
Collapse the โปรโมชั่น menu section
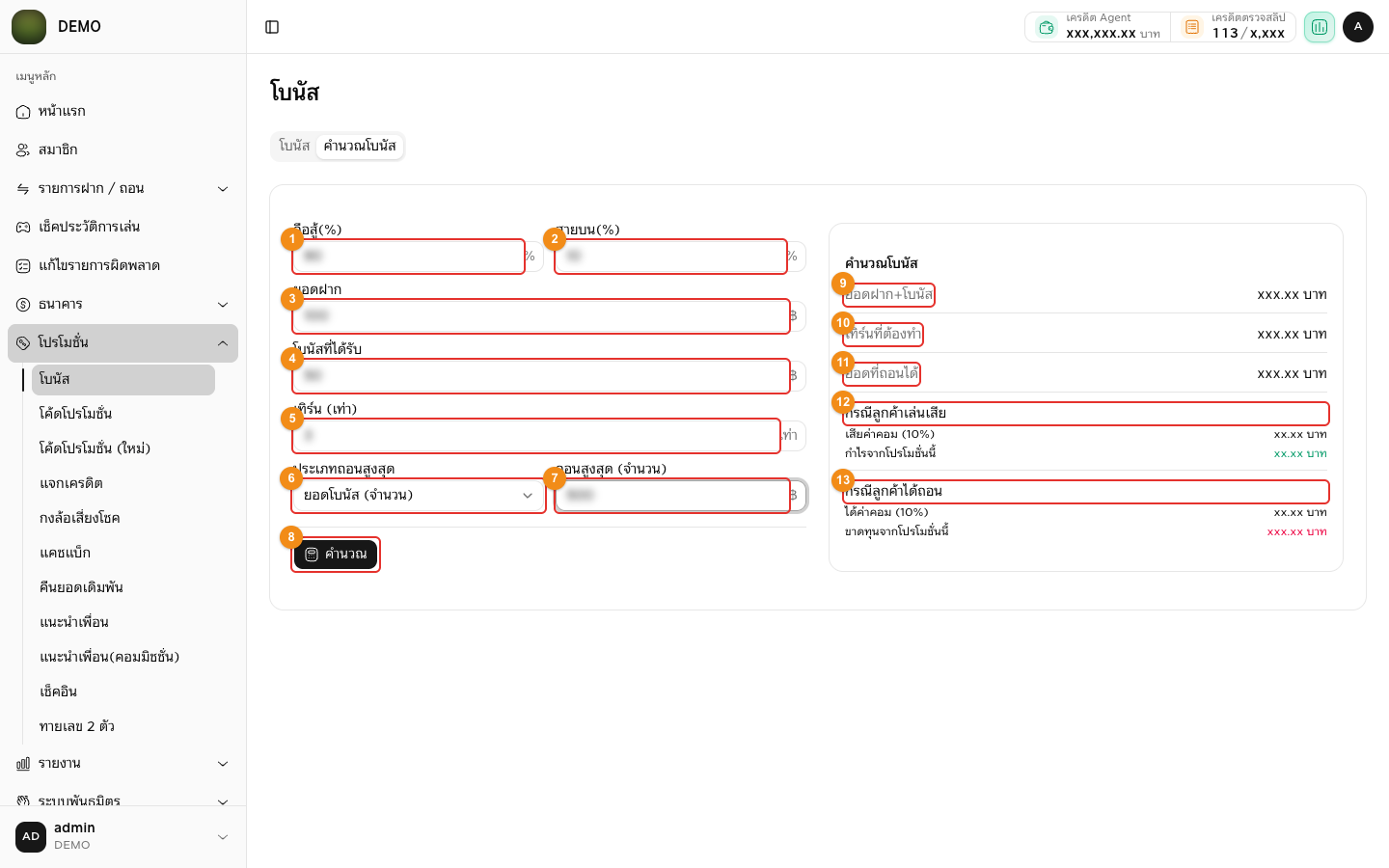(123, 343)
